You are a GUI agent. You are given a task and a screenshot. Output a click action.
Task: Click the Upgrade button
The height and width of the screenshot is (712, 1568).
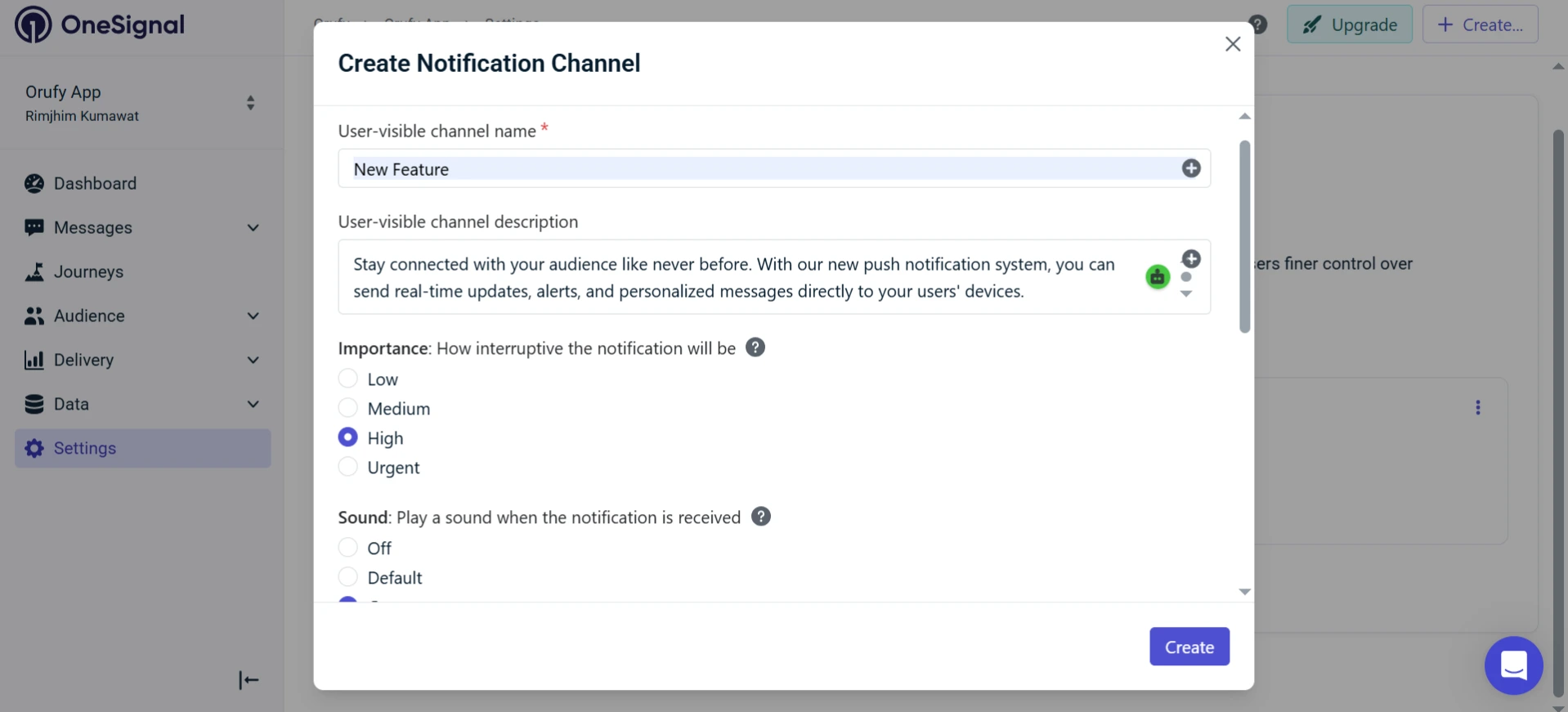[x=1350, y=25]
